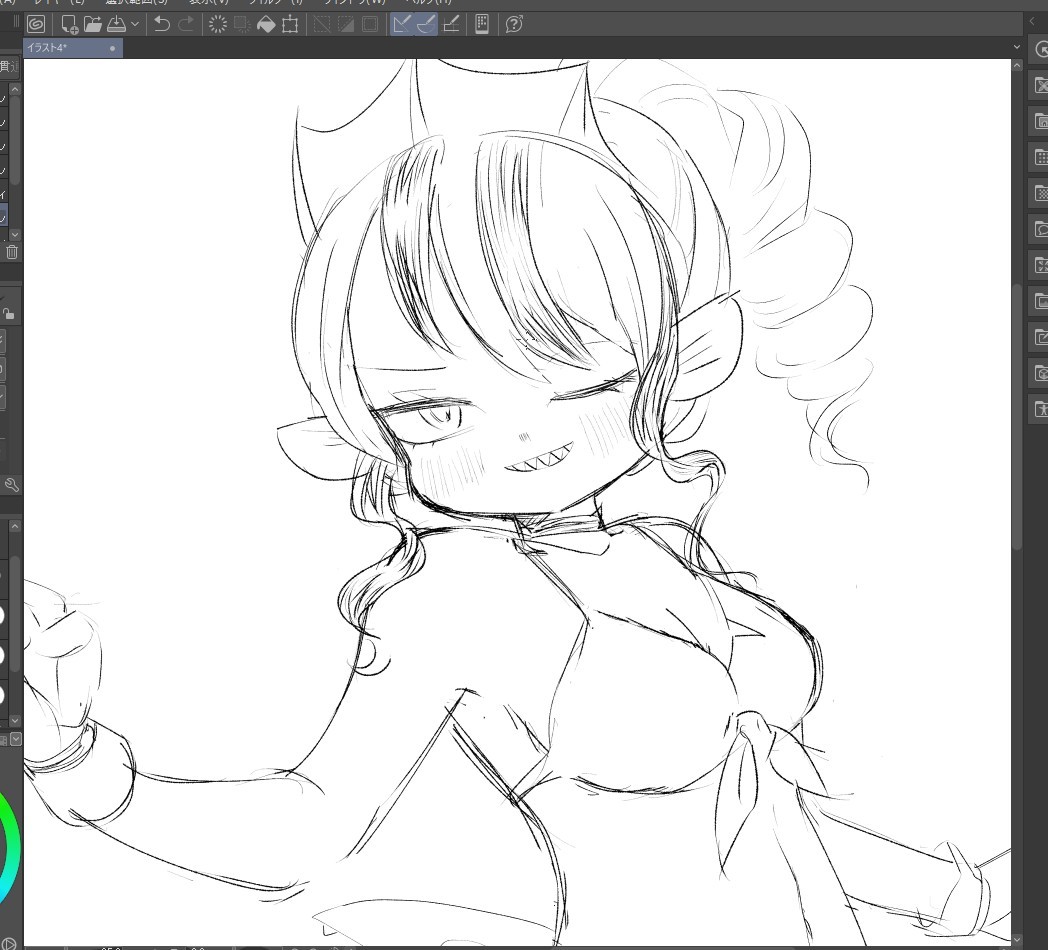Open material folder with pencil icon
Viewport: 1048px width, 950px height.
pos(1040,338)
